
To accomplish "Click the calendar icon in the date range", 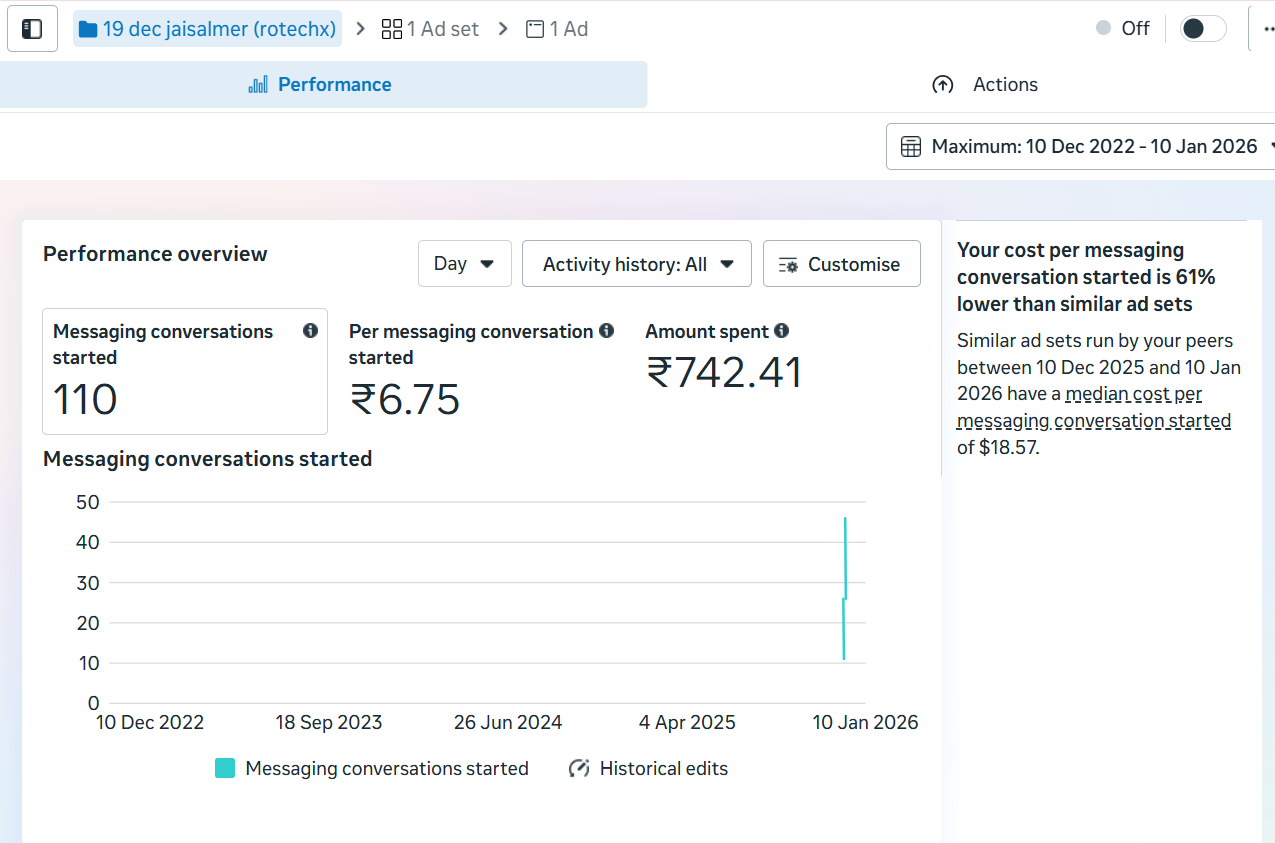I will pyautogui.click(x=911, y=147).
